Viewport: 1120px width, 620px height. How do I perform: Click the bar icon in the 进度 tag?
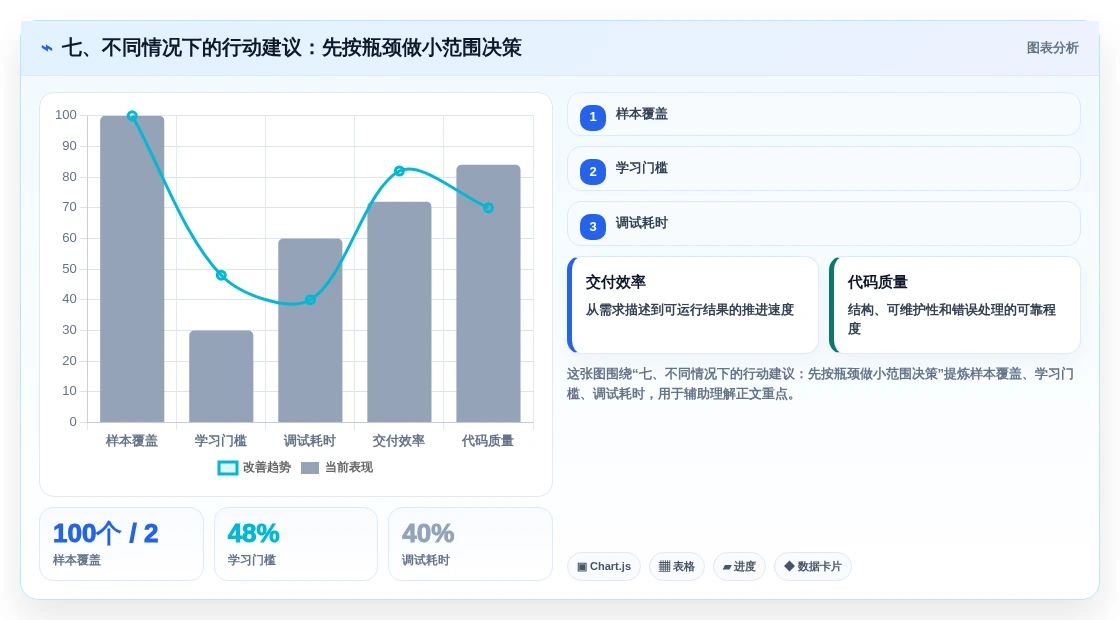click(727, 567)
